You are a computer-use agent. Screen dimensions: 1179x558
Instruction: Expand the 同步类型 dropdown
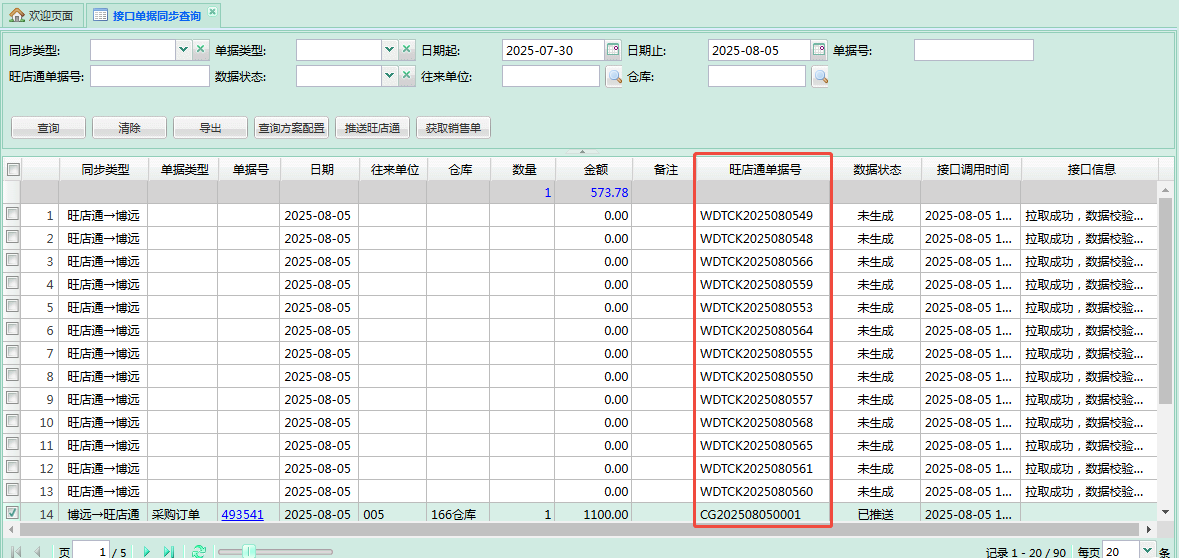coord(183,50)
